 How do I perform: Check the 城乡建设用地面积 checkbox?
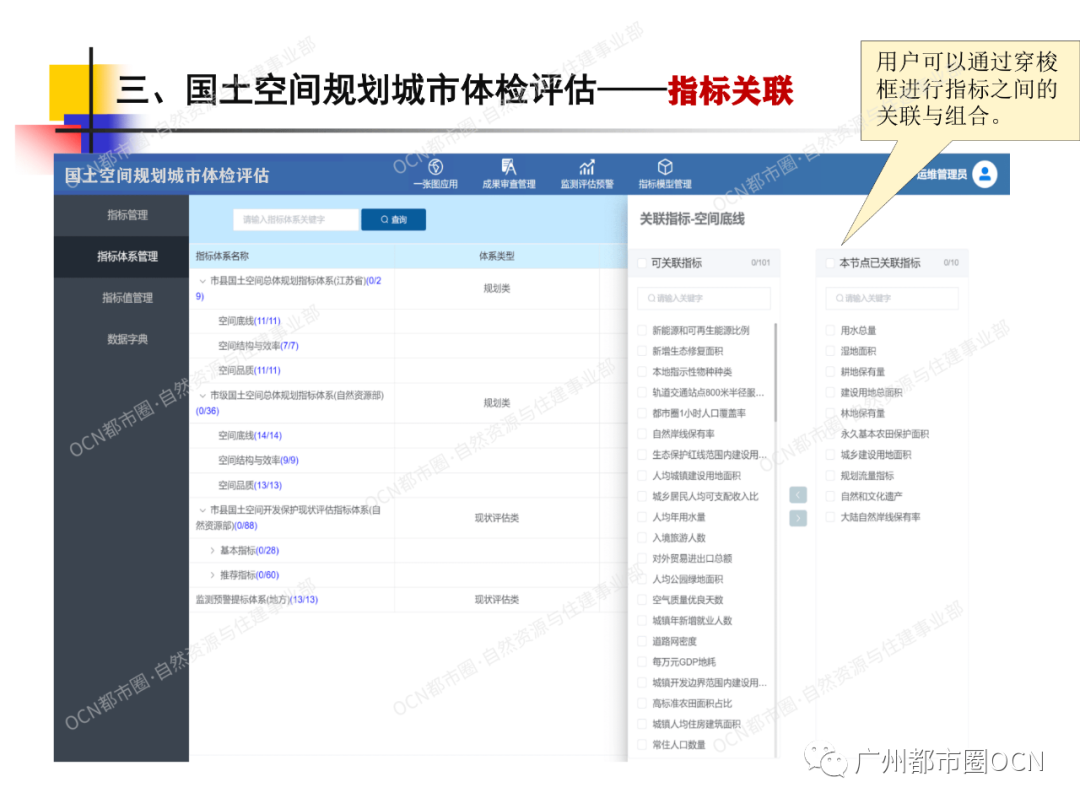[830, 454]
